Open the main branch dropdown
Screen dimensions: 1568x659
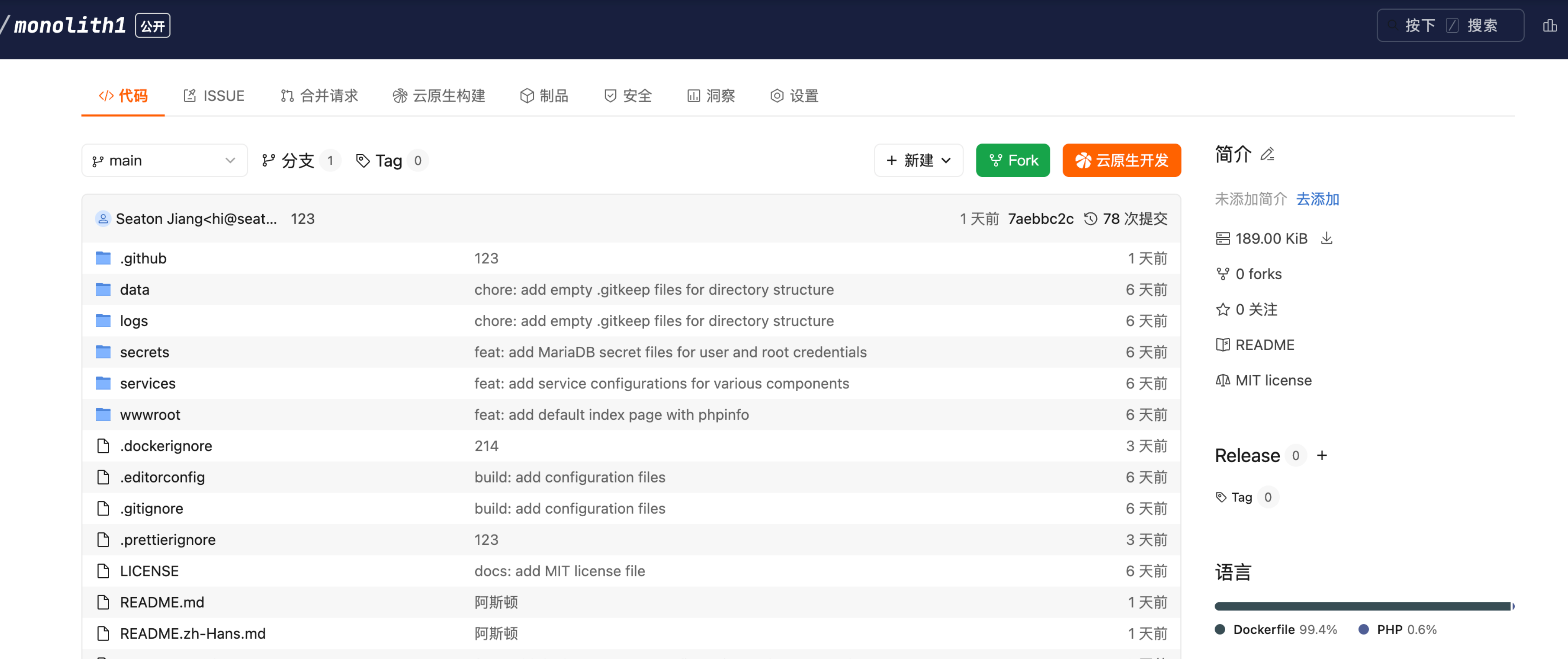164,161
